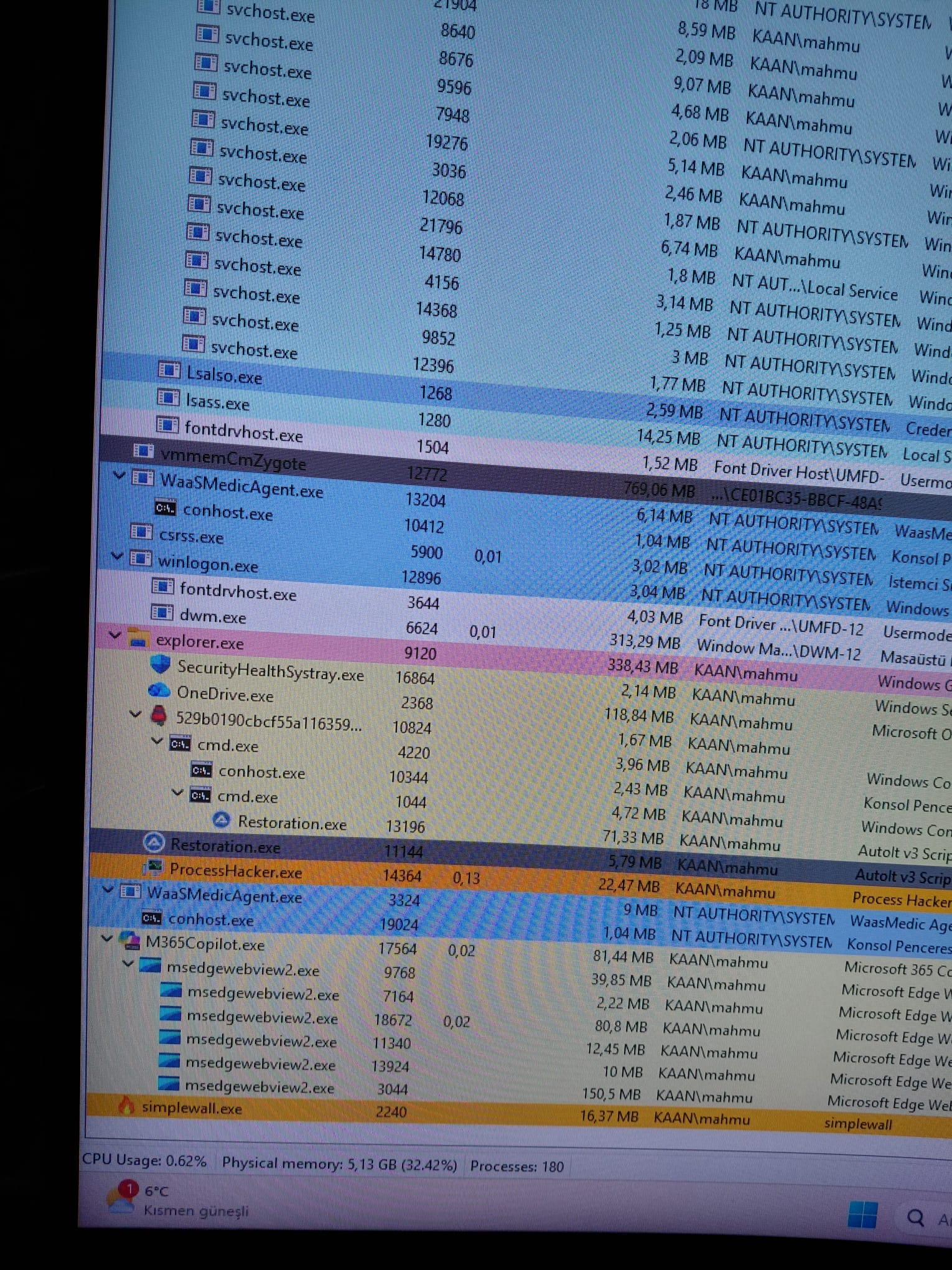Click the dwm.exe process icon
This screenshot has width=952, height=1270.
(x=162, y=613)
